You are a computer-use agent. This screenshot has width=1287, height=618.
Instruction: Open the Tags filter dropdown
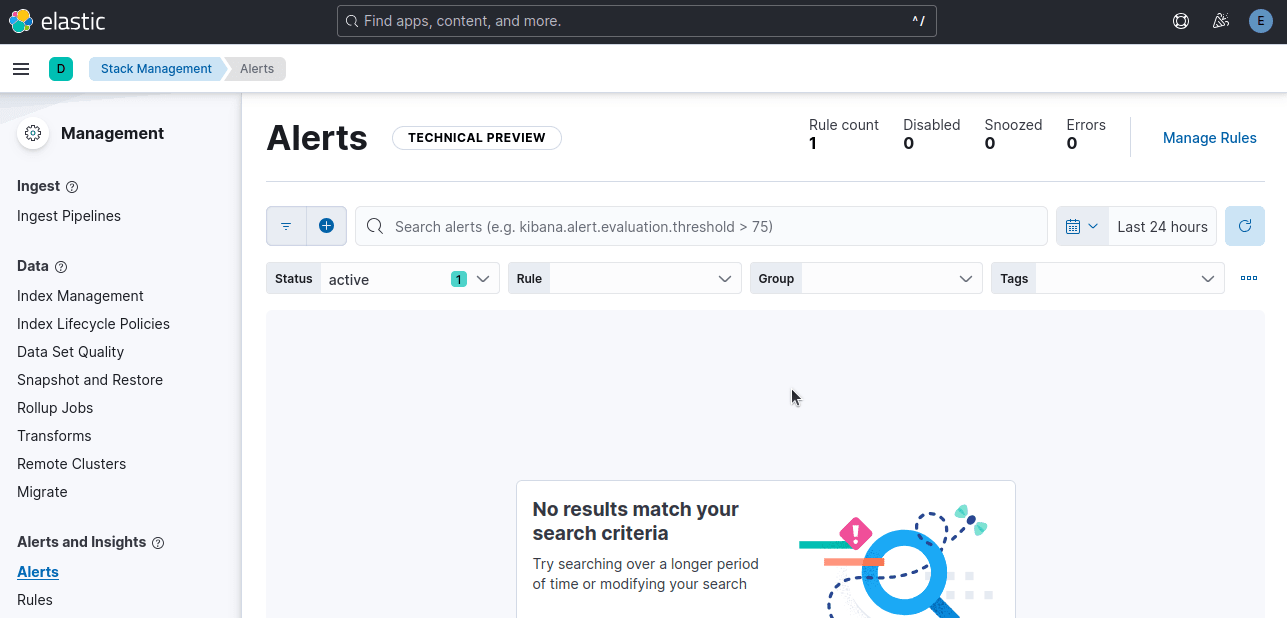(x=1108, y=278)
